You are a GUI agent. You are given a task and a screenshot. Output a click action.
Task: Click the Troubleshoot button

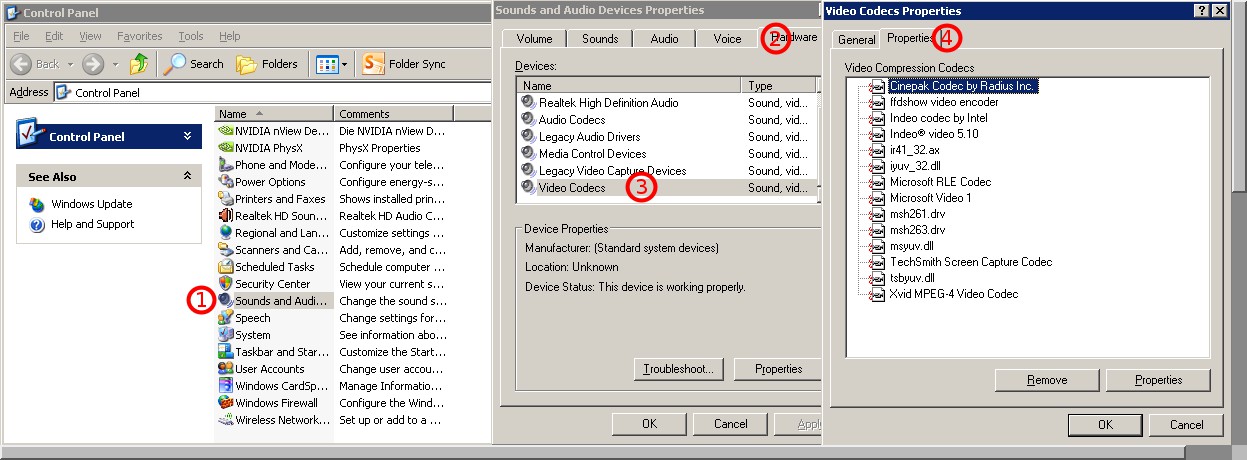click(678, 369)
